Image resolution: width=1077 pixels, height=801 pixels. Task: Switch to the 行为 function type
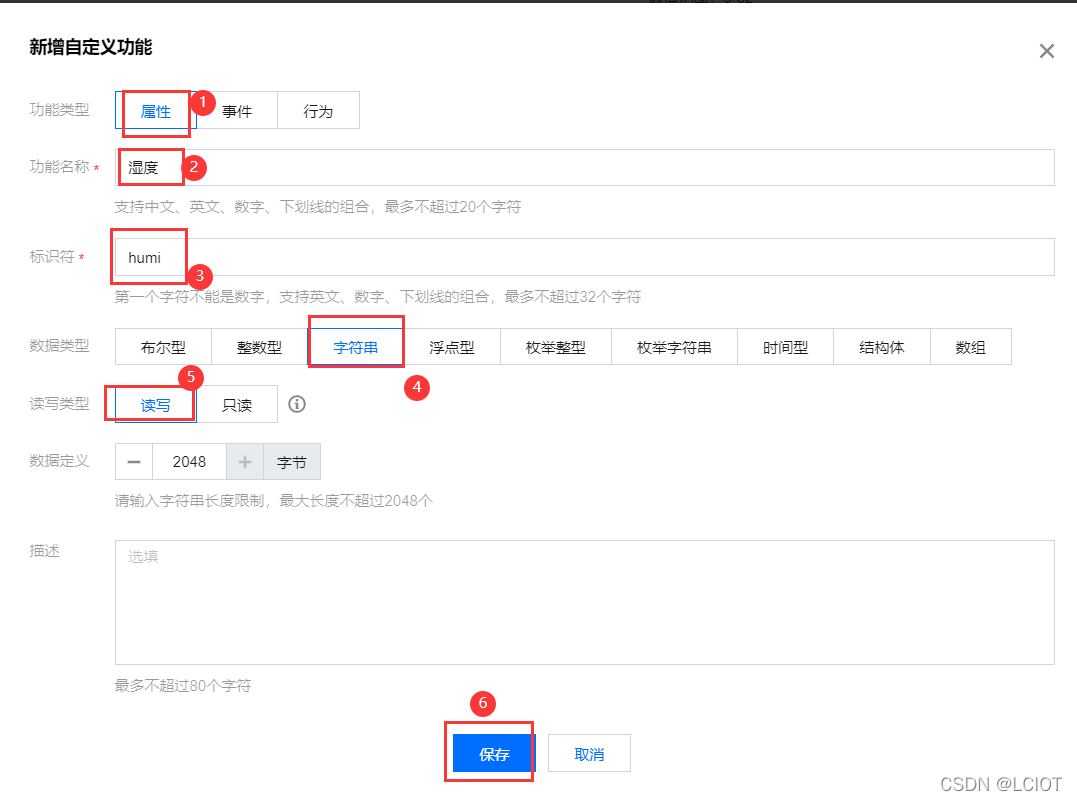pyautogui.click(x=318, y=110)
